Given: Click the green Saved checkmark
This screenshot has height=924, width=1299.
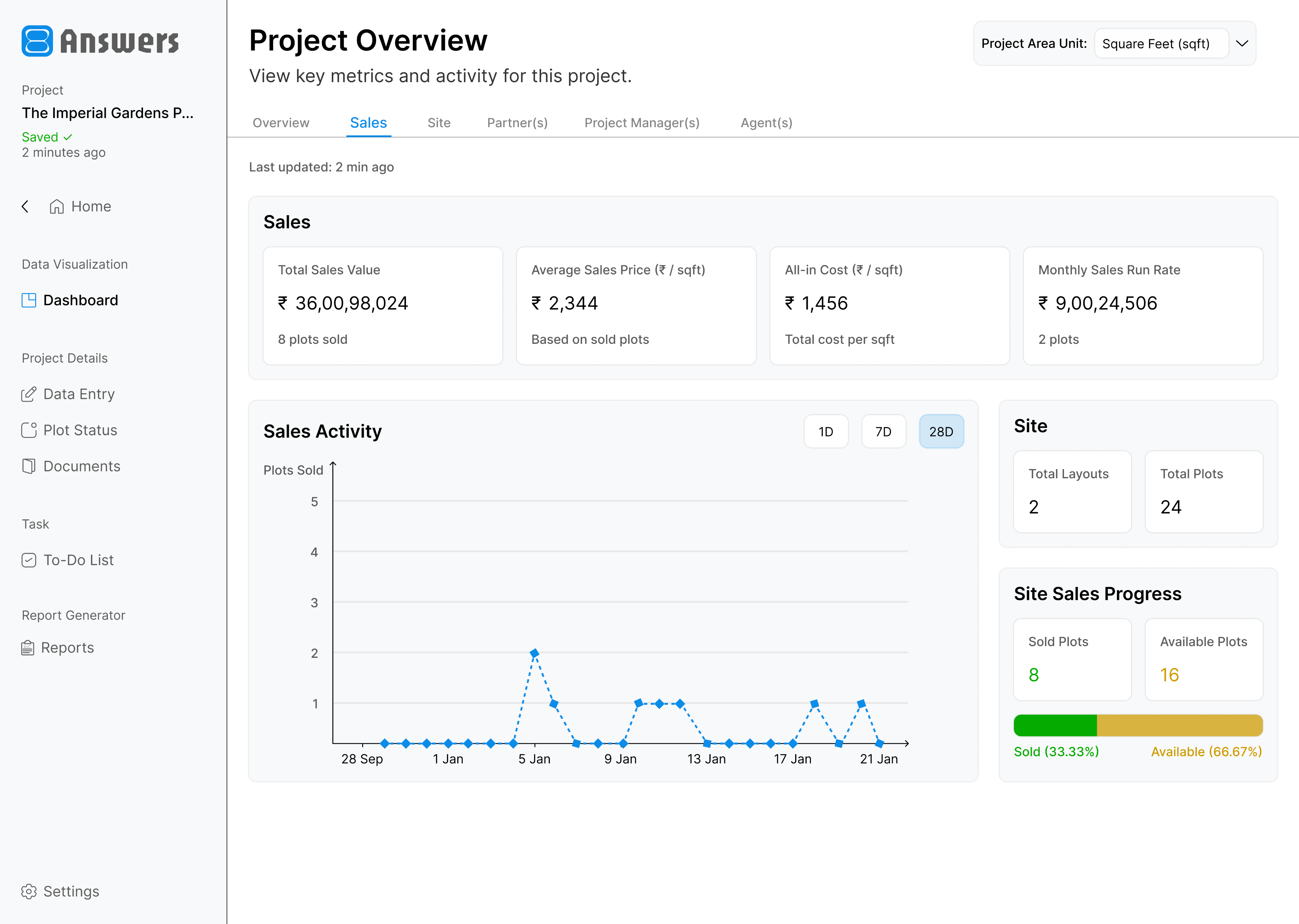Looking at the screenshot, I should (x=68, y=137).
